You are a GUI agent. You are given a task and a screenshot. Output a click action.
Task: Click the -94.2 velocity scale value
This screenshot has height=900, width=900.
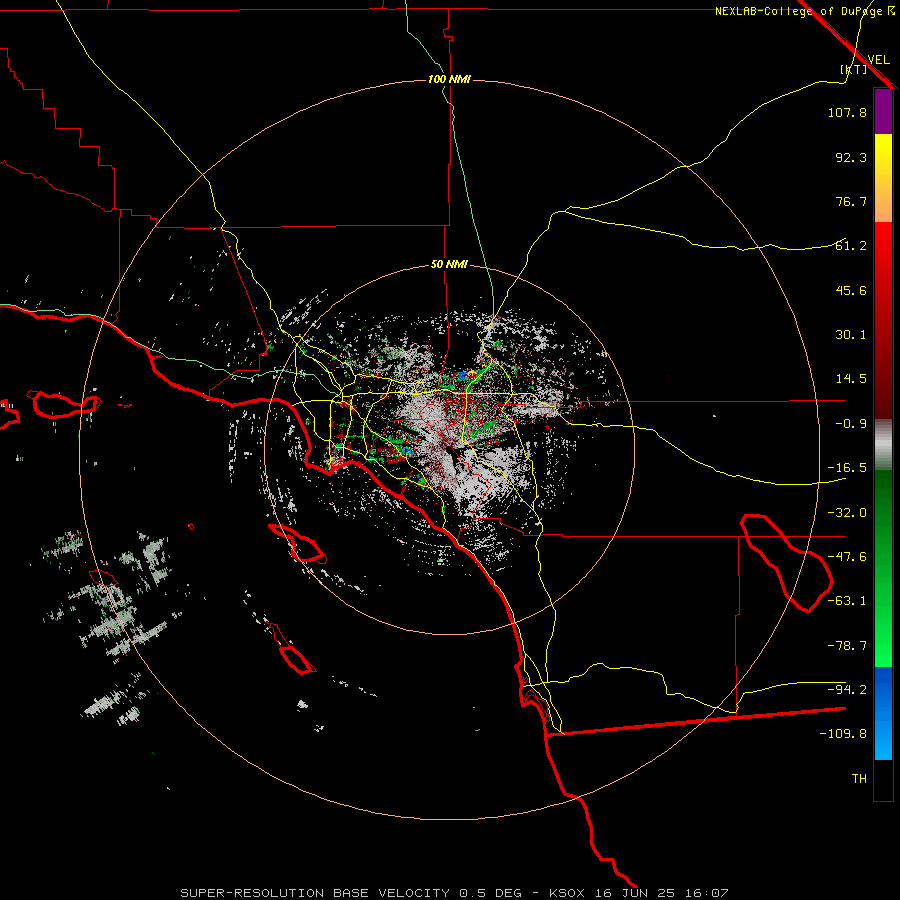coord(847,690)
